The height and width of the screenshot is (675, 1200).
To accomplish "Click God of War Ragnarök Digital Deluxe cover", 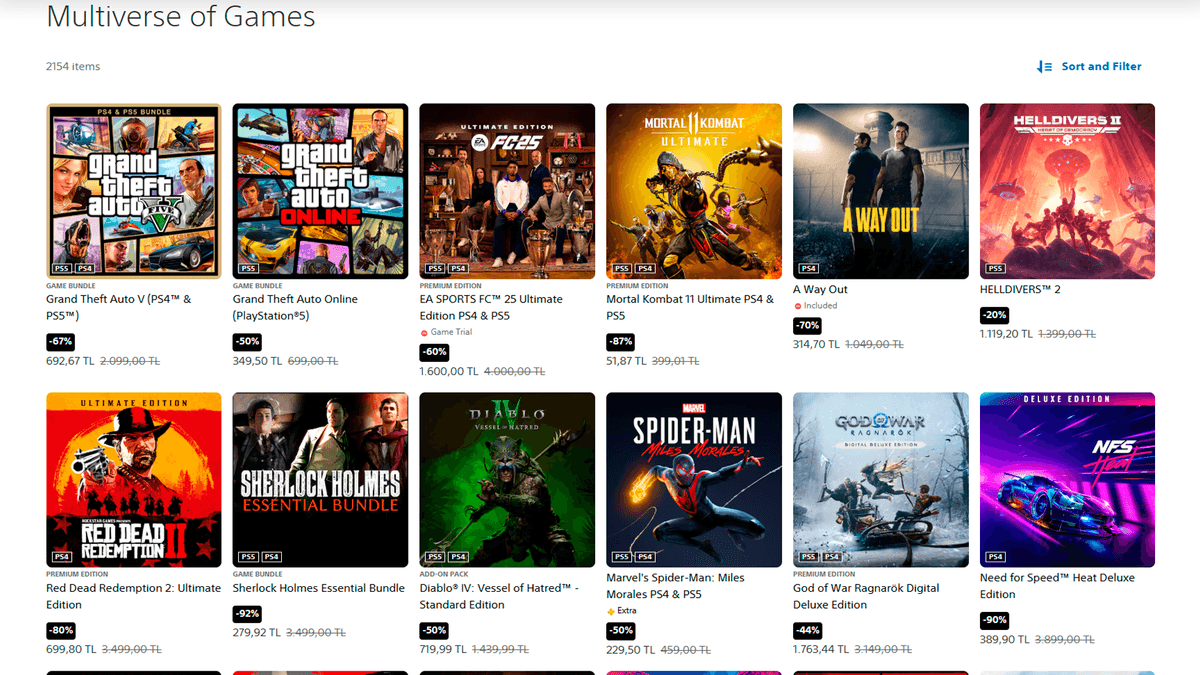I will click(x=880, y=479).
